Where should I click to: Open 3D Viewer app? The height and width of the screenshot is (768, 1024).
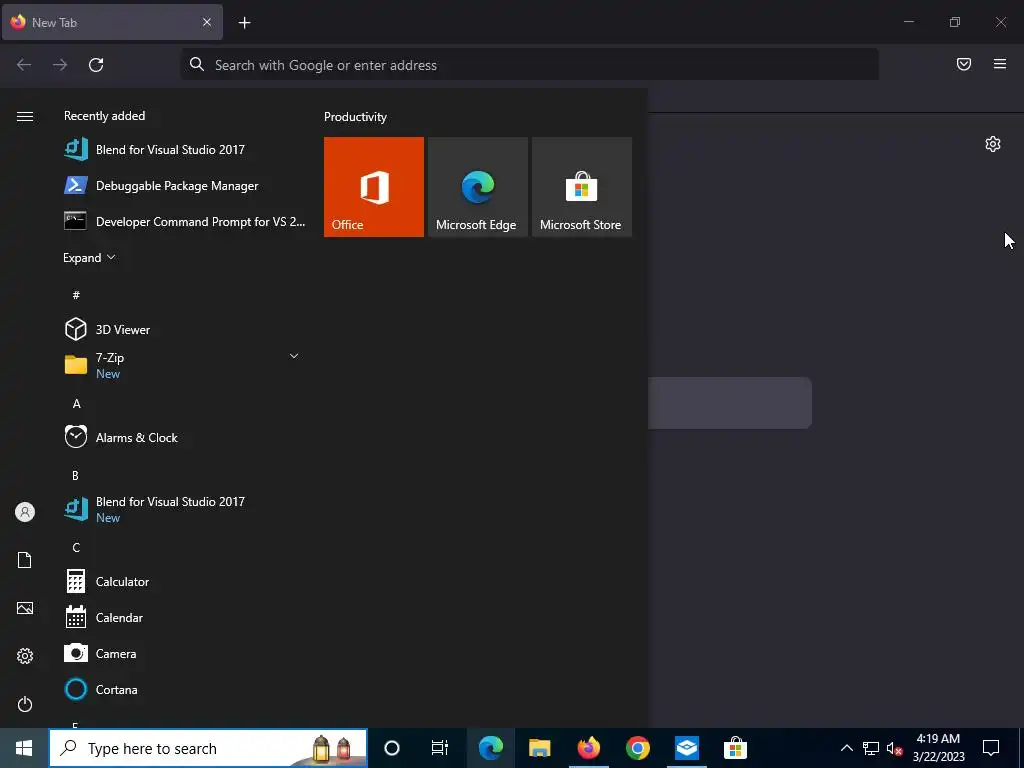[185, 329]
